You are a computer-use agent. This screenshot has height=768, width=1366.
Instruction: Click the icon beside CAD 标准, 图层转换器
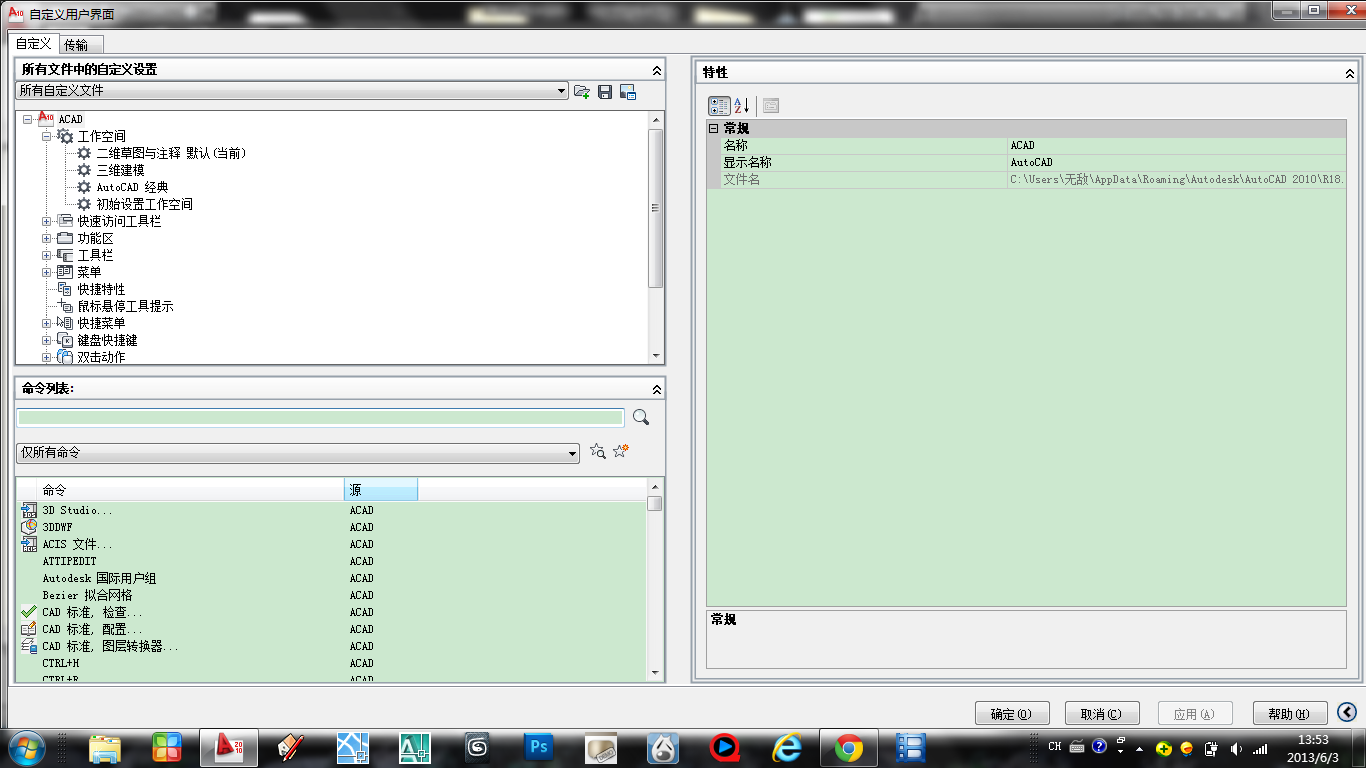coord(29,646)
